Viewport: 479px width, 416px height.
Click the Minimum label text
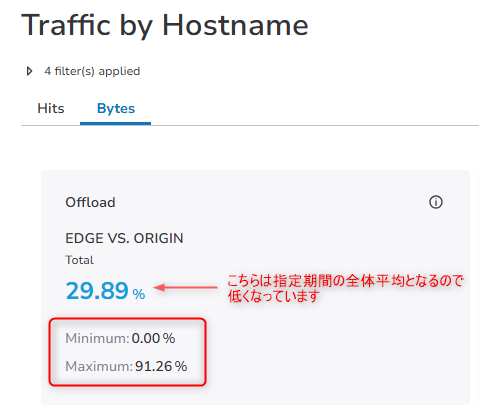tap(97, 338)
